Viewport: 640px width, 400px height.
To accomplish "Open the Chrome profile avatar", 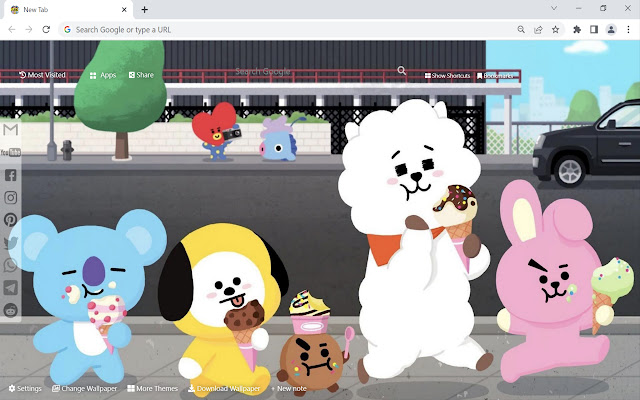I will click(611, 29).
